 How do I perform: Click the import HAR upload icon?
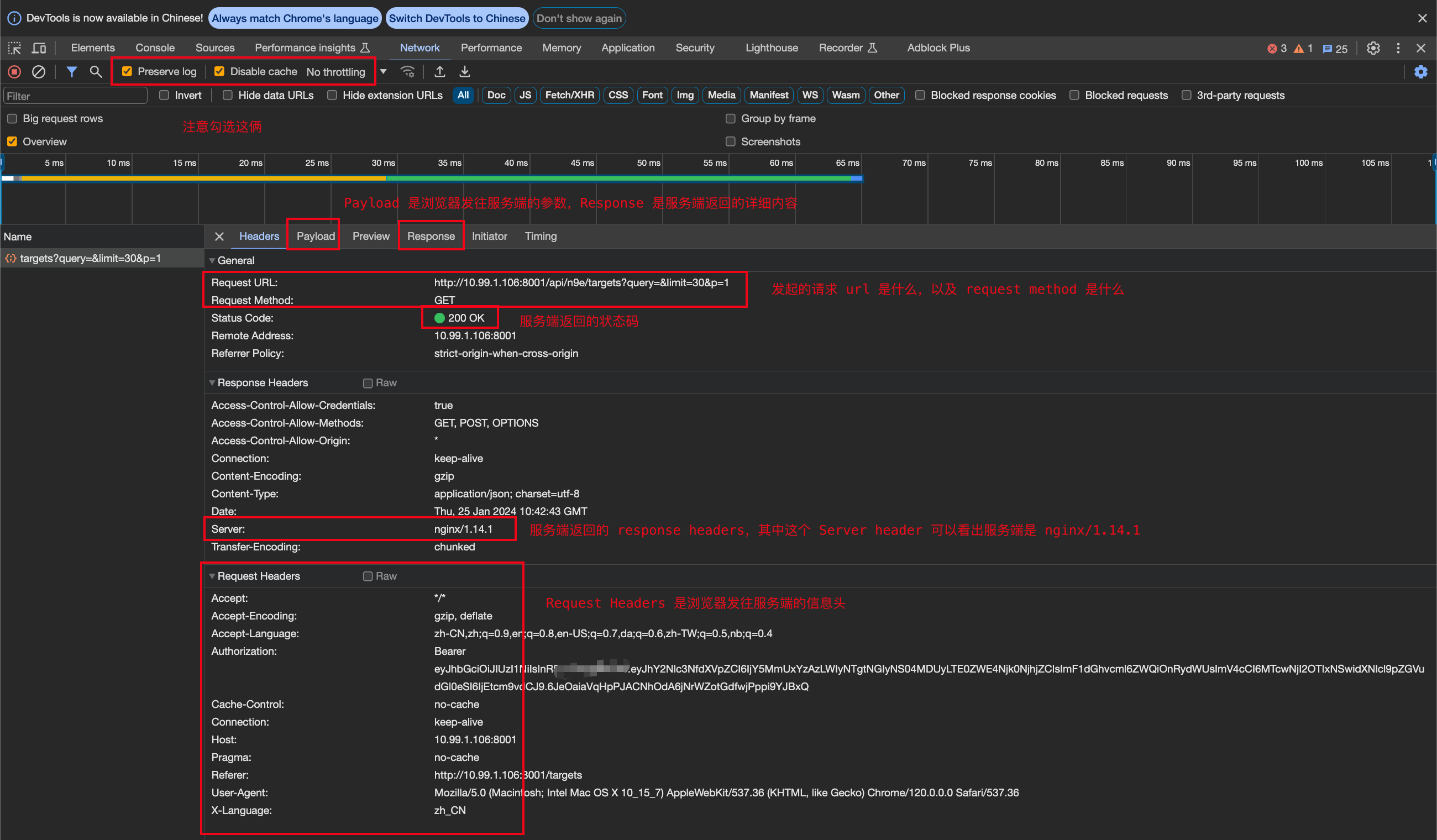[439, 72]
